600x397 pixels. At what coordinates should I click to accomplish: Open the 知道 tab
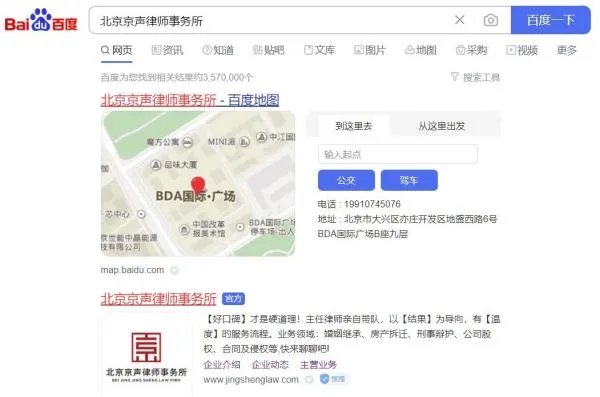tap(218, 50)
